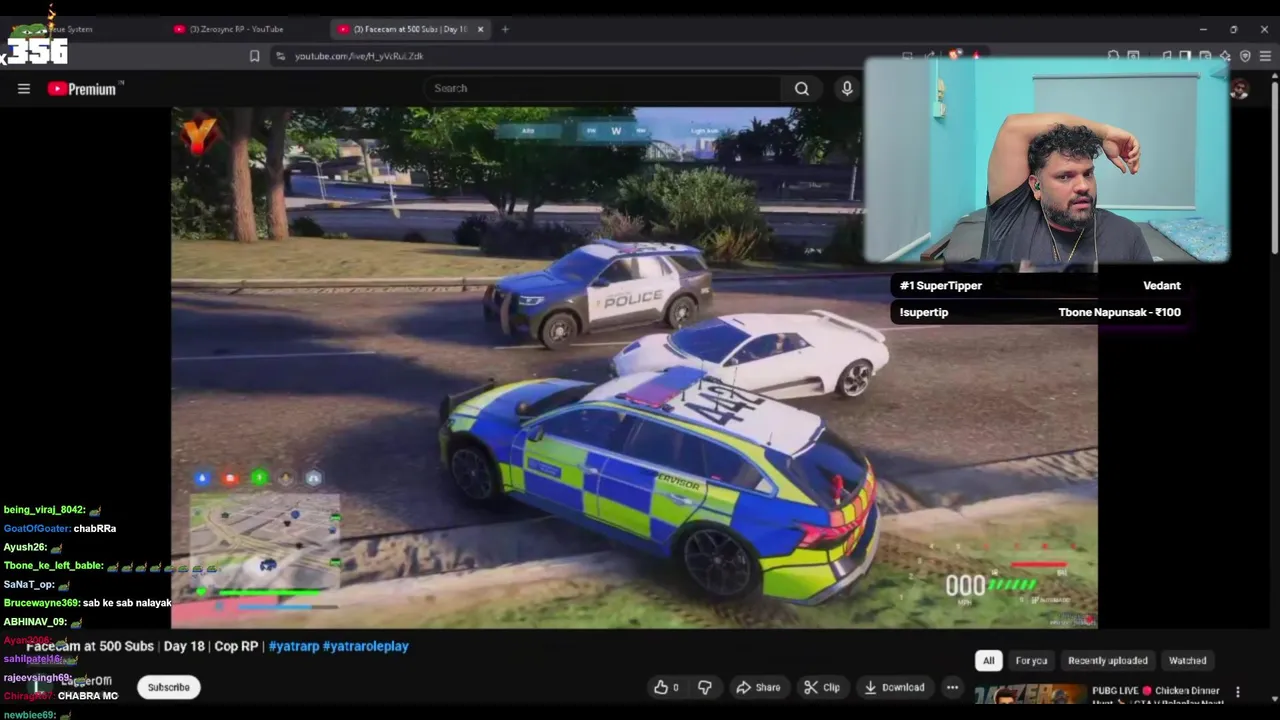Open a new browser tab
1280x720 pixels.
pyautogui.click(x=505, y=29)
